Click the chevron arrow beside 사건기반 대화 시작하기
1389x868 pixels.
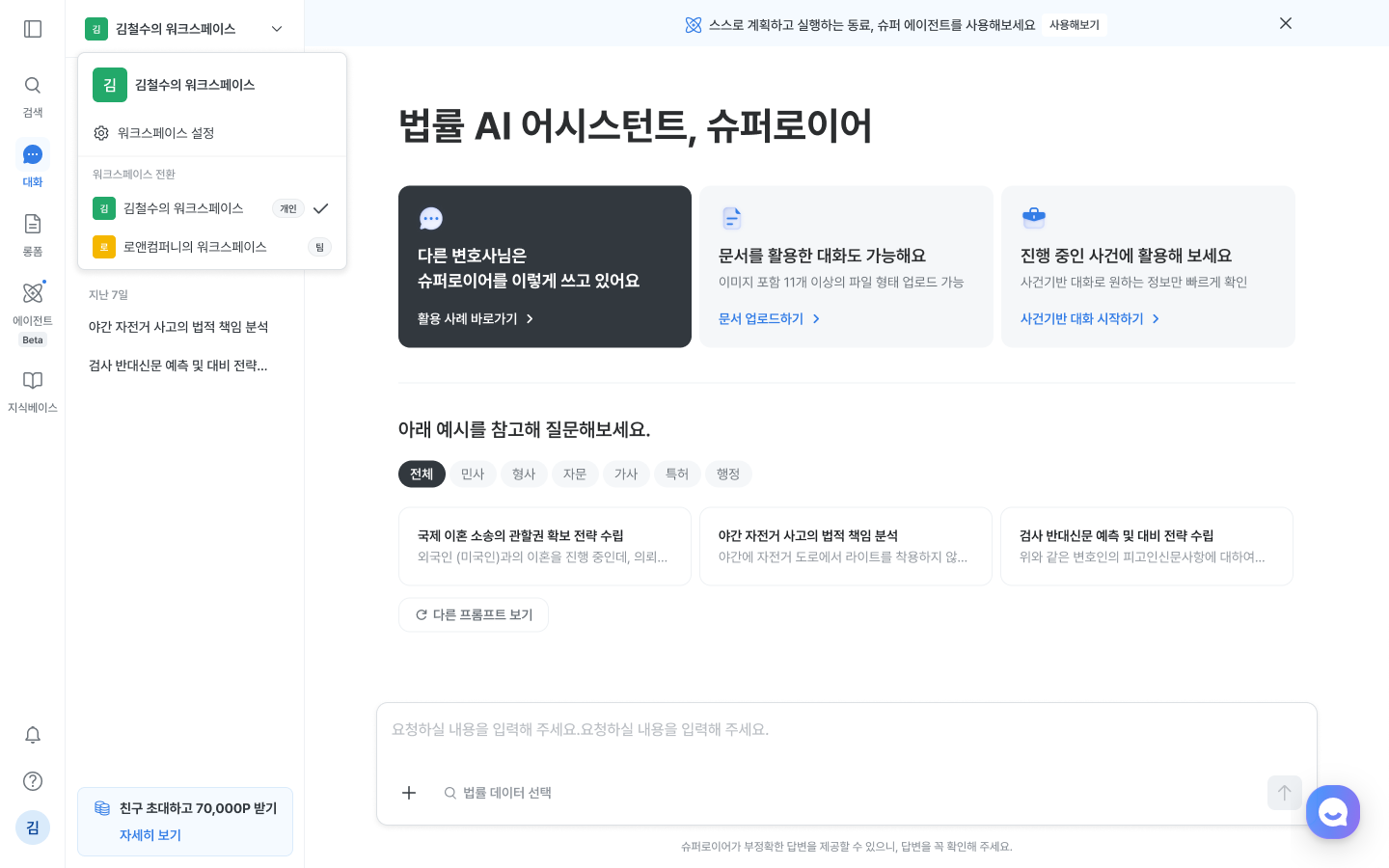click(x=1156, y=319)
